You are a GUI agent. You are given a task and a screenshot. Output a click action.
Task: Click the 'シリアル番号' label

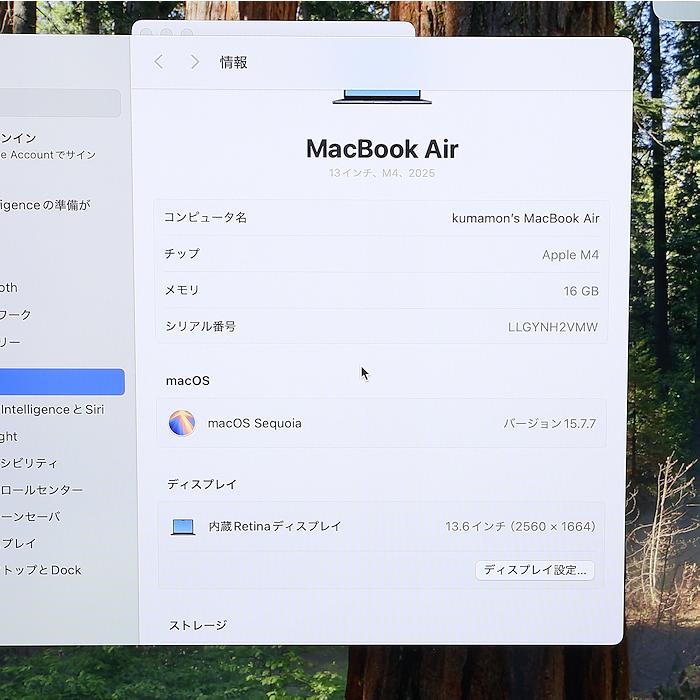tap(200, 326)
